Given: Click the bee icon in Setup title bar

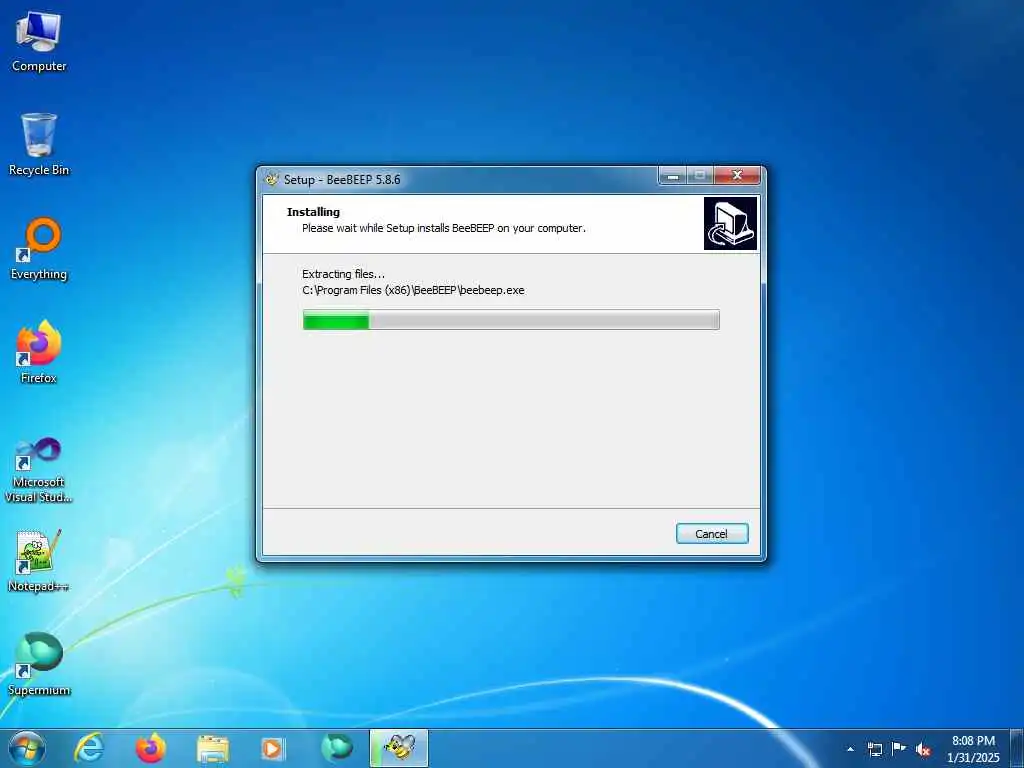Looking at the screenshot, I should [272, 178].
